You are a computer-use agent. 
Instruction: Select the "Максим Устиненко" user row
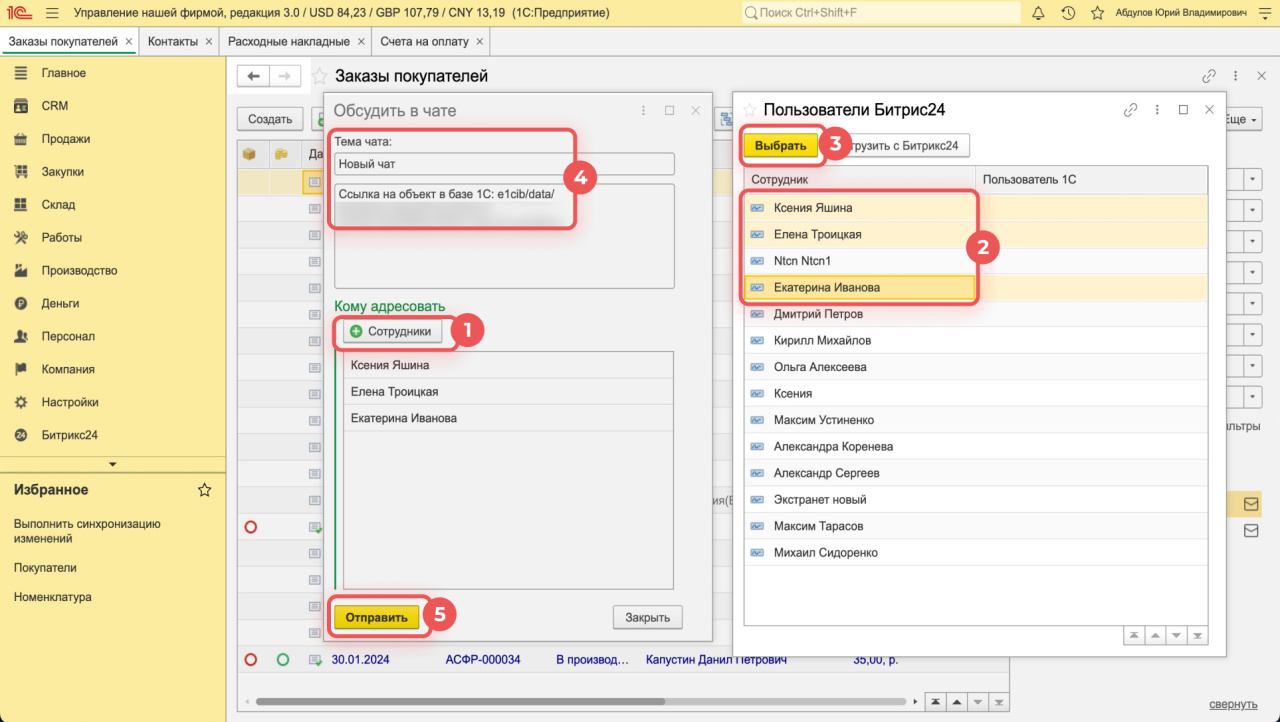pos(976,420)
